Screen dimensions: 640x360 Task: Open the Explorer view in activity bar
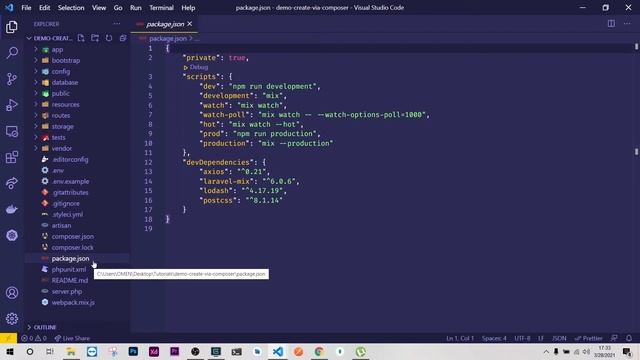[x=12, y=27]
